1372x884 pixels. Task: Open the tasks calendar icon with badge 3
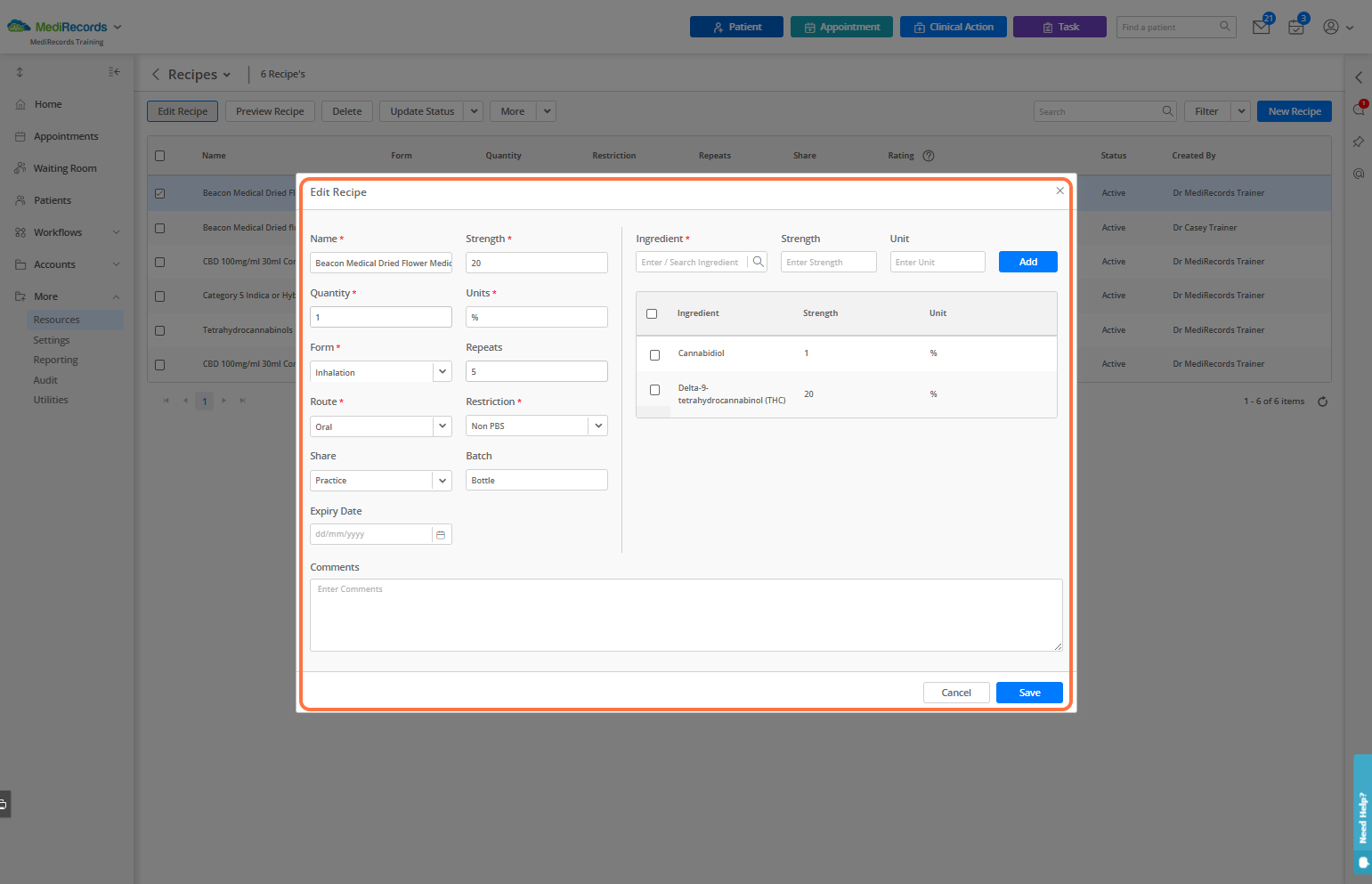1296,27
